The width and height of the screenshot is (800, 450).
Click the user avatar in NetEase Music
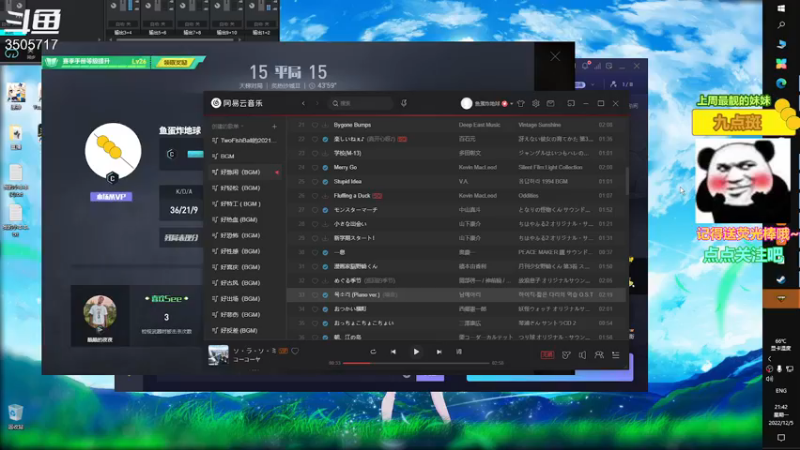pos(466,104)
